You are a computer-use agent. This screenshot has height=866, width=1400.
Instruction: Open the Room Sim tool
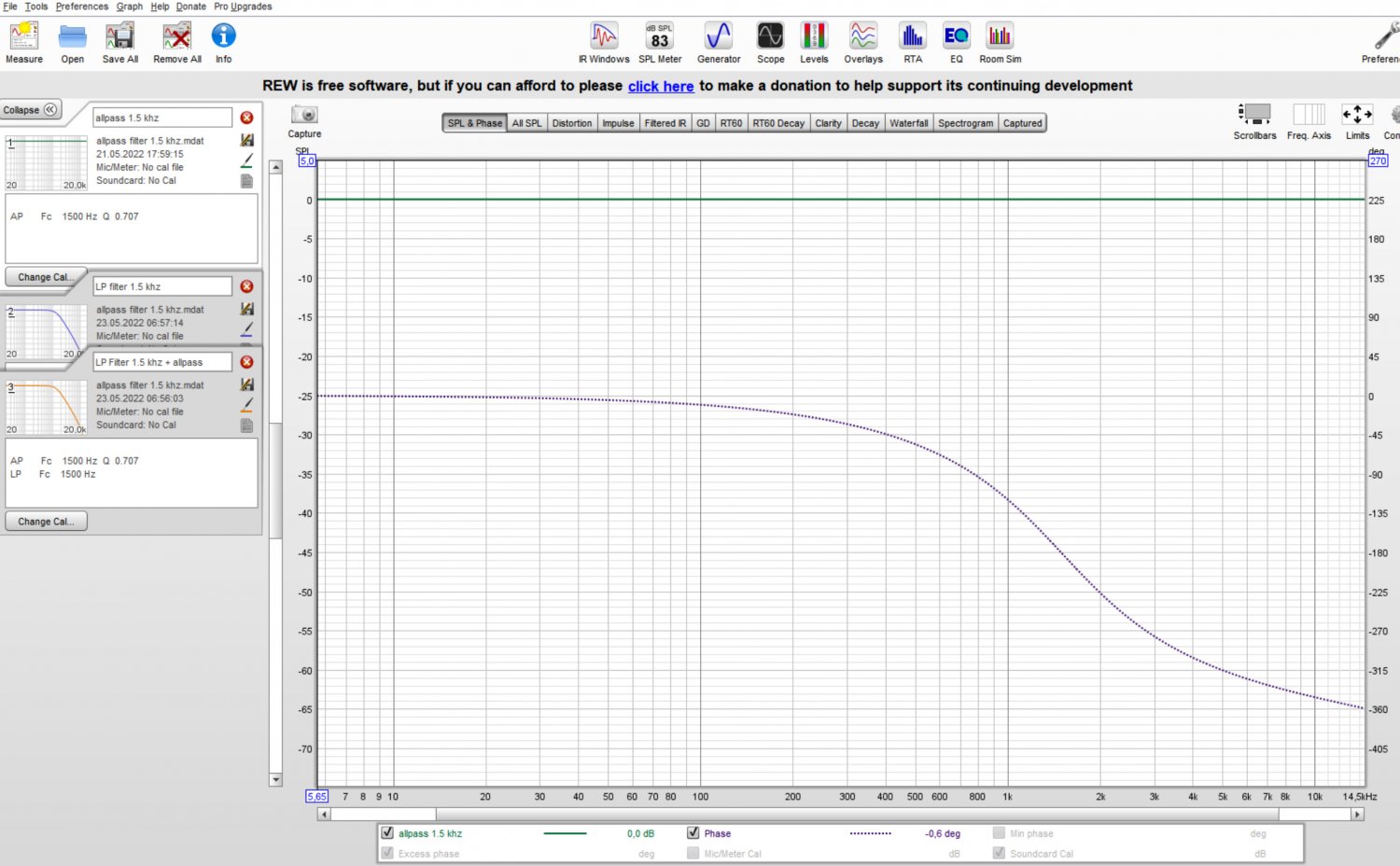(1000, 36)
